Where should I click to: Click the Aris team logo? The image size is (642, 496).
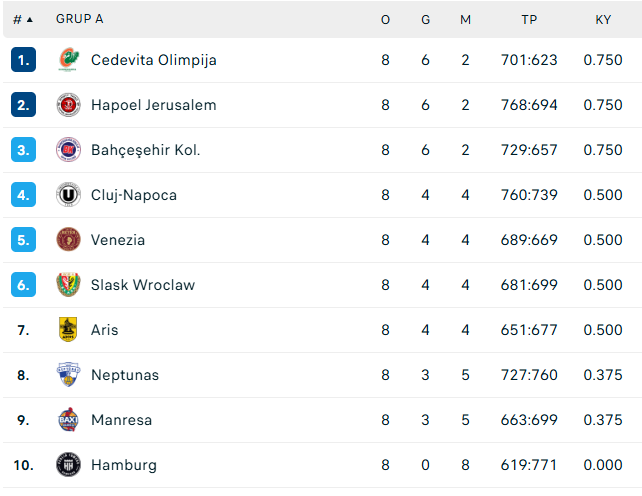68,330
